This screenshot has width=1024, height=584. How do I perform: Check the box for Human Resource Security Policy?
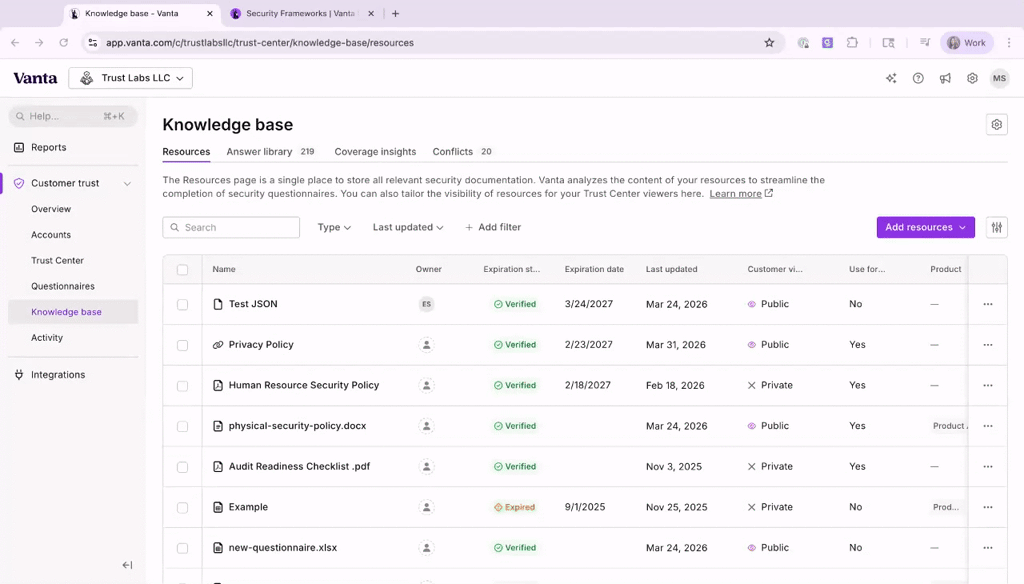coord(182,386)
